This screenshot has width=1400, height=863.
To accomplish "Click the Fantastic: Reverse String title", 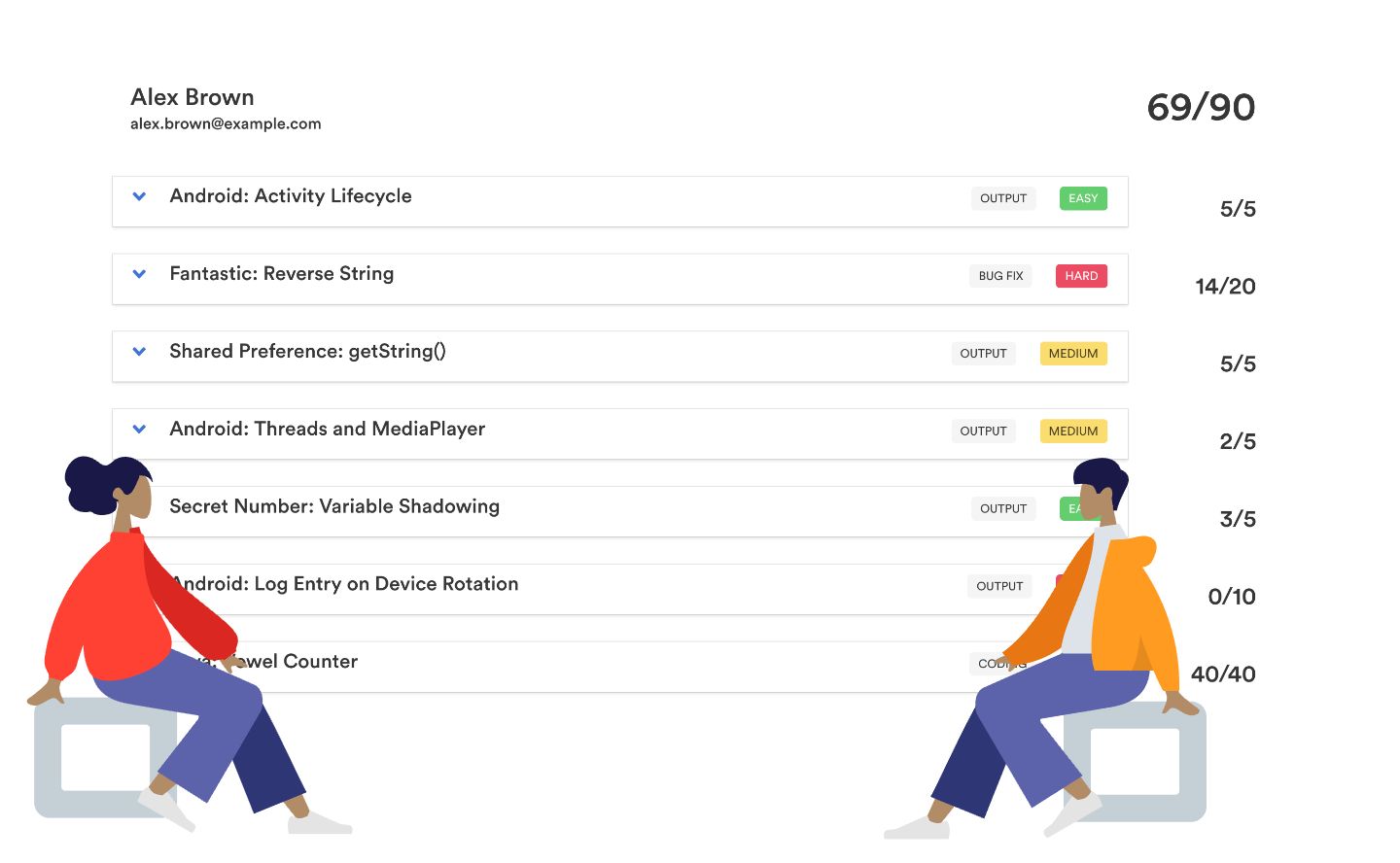I will (x=282, y=274).
